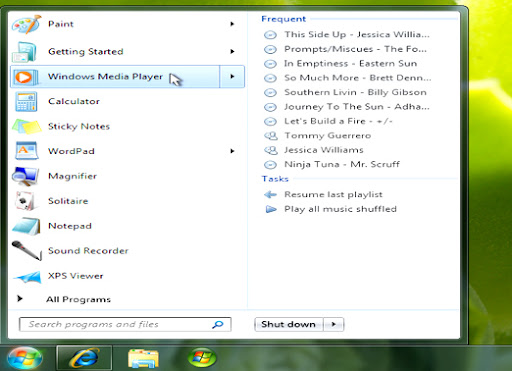The image size is (512, 371).
Task: Click the Resume last playlist arrow icon
Action: click(x=270, y=195)
